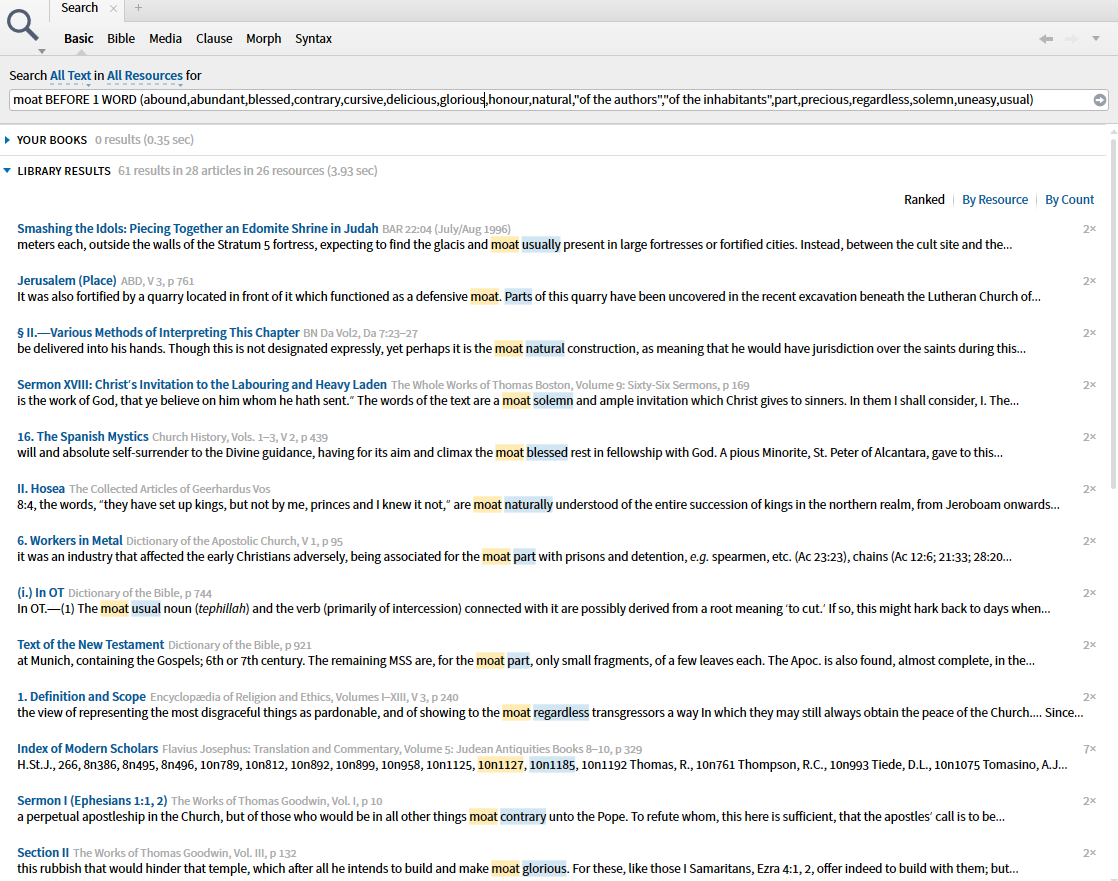Switch to the Media search type

click(x=165, y=38)
